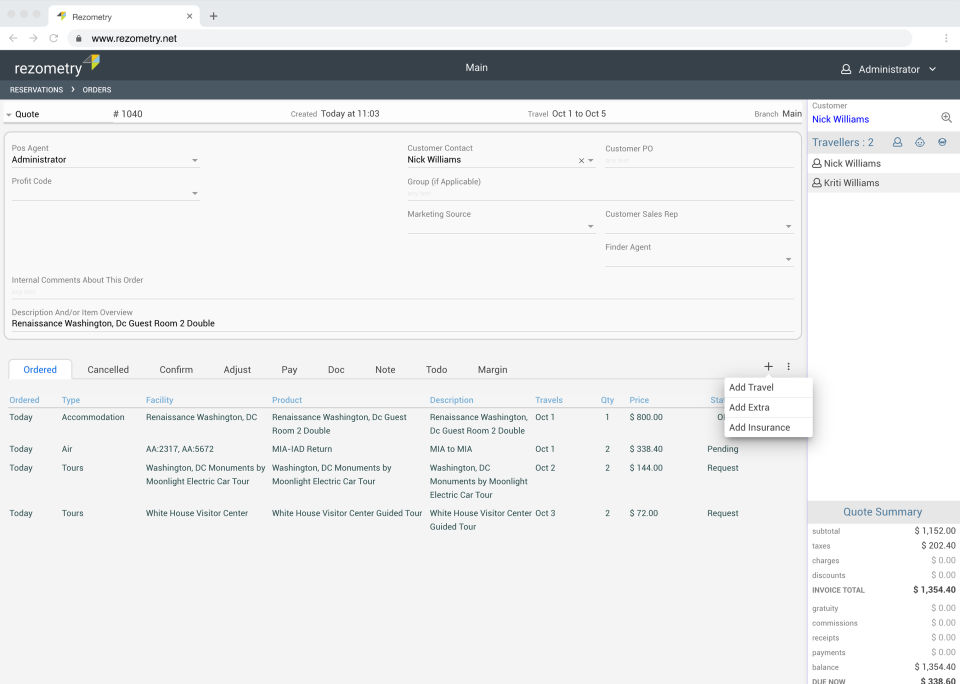Select Add Insurance from the popup menu
The height and width of the screenshot is (684, 960).
tap(759, 427)
